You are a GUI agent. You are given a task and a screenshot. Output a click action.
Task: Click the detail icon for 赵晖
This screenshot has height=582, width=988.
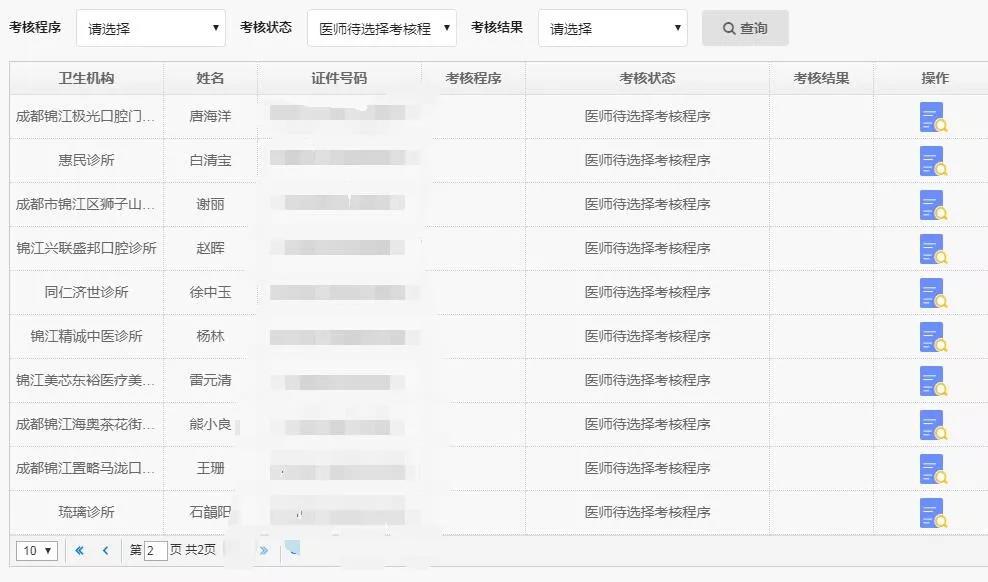click(x=935, y=249)
